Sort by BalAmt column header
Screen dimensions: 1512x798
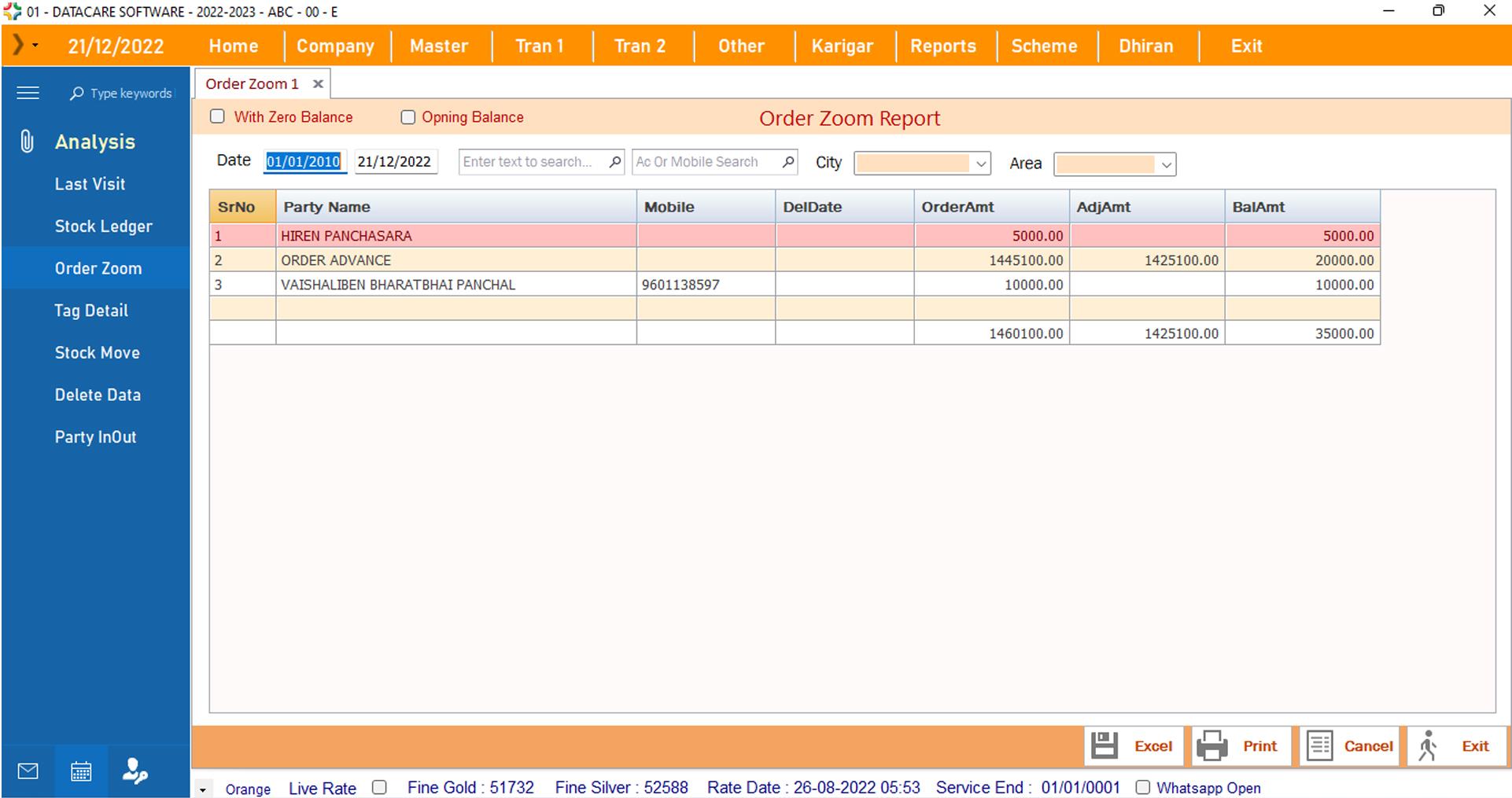(1302, 207)
